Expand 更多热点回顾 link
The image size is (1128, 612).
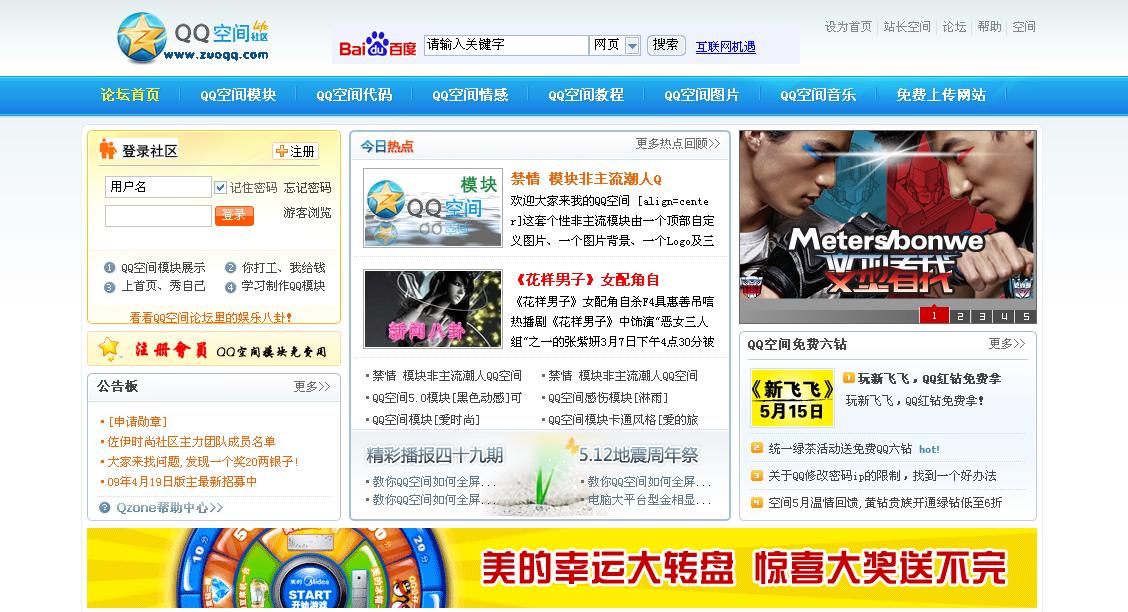click(x=678, y=144)
